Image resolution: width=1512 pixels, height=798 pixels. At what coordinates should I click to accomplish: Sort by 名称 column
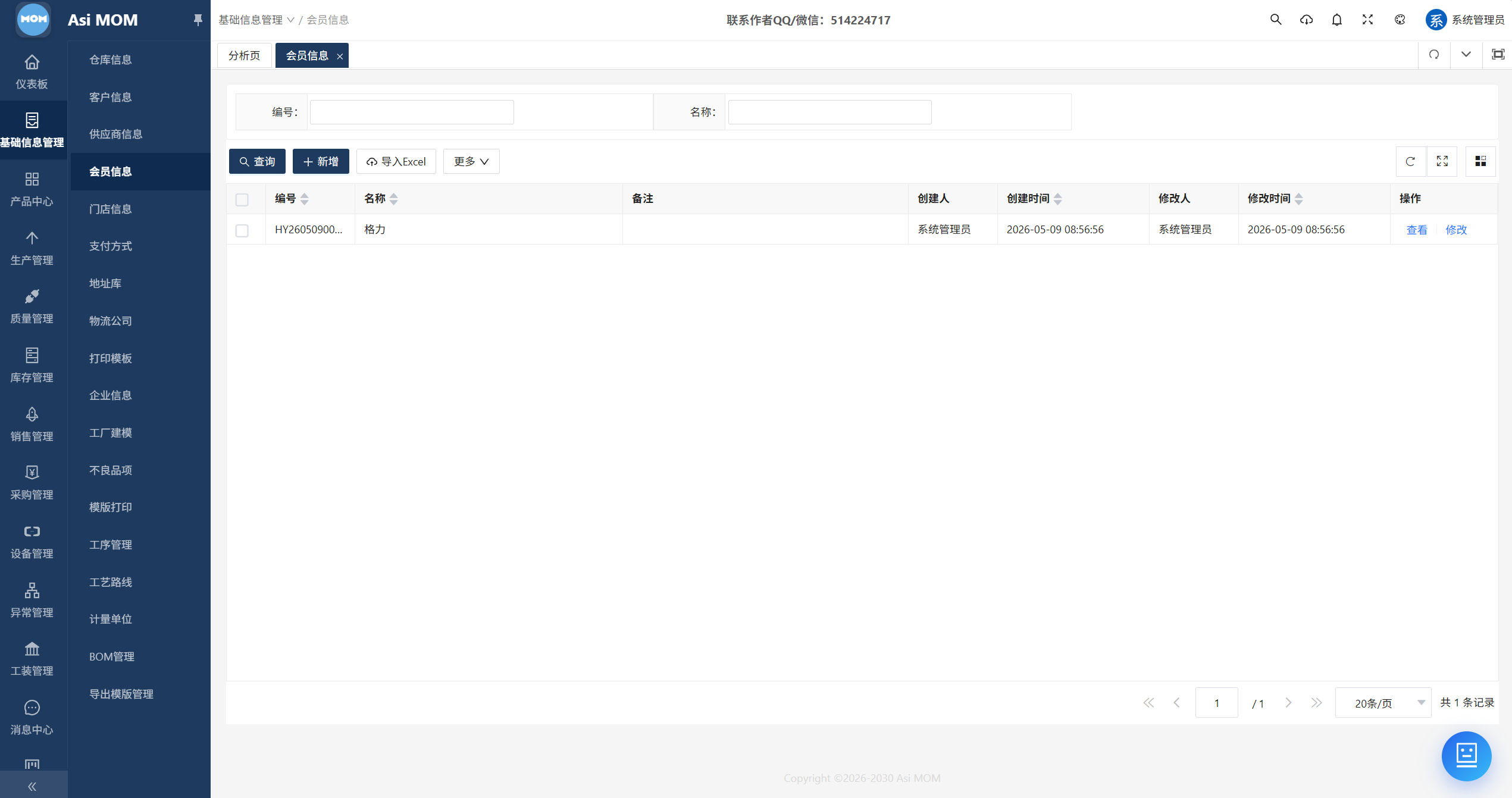click(394, 199)
